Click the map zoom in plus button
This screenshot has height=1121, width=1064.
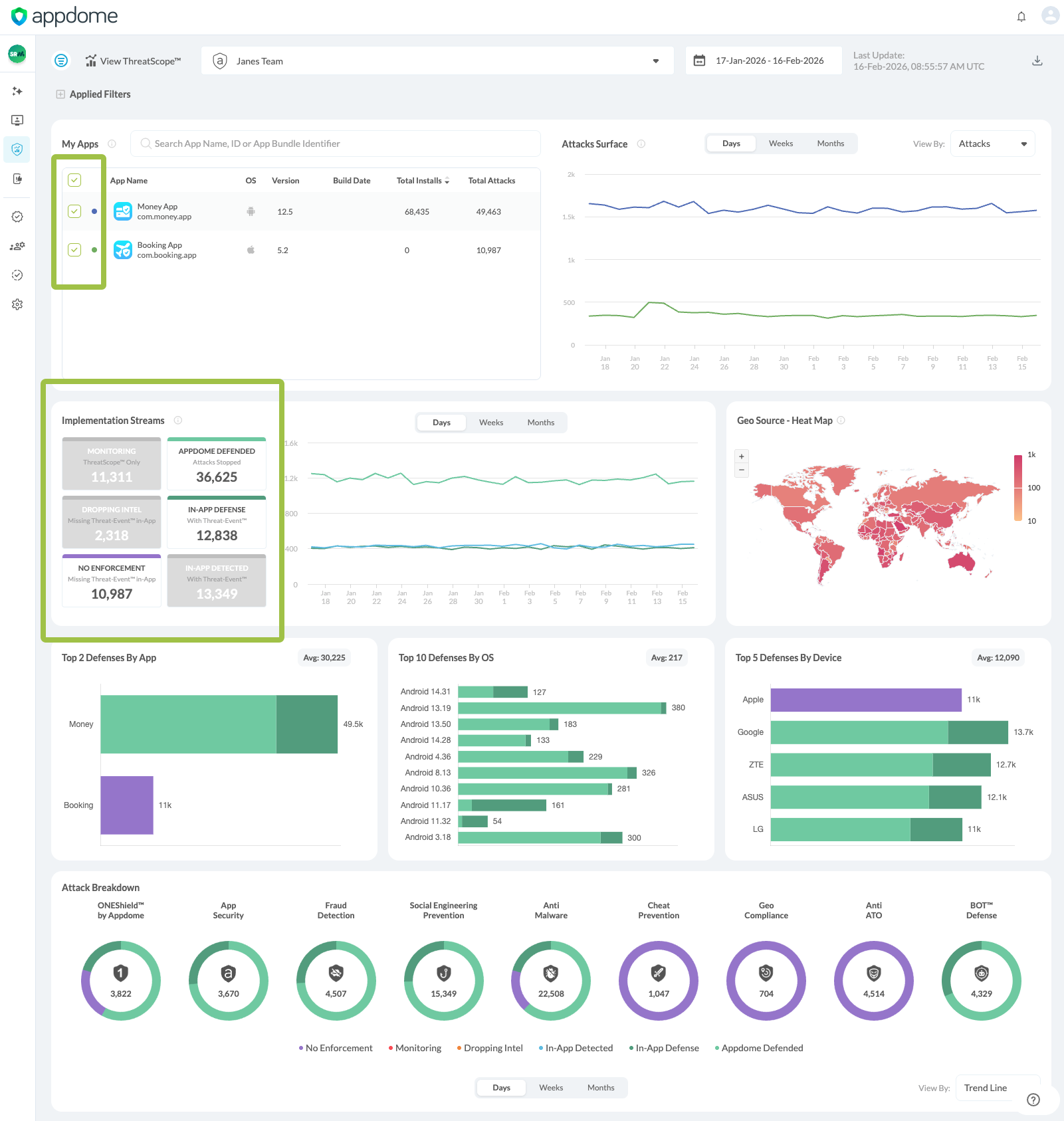coord(742,457)
